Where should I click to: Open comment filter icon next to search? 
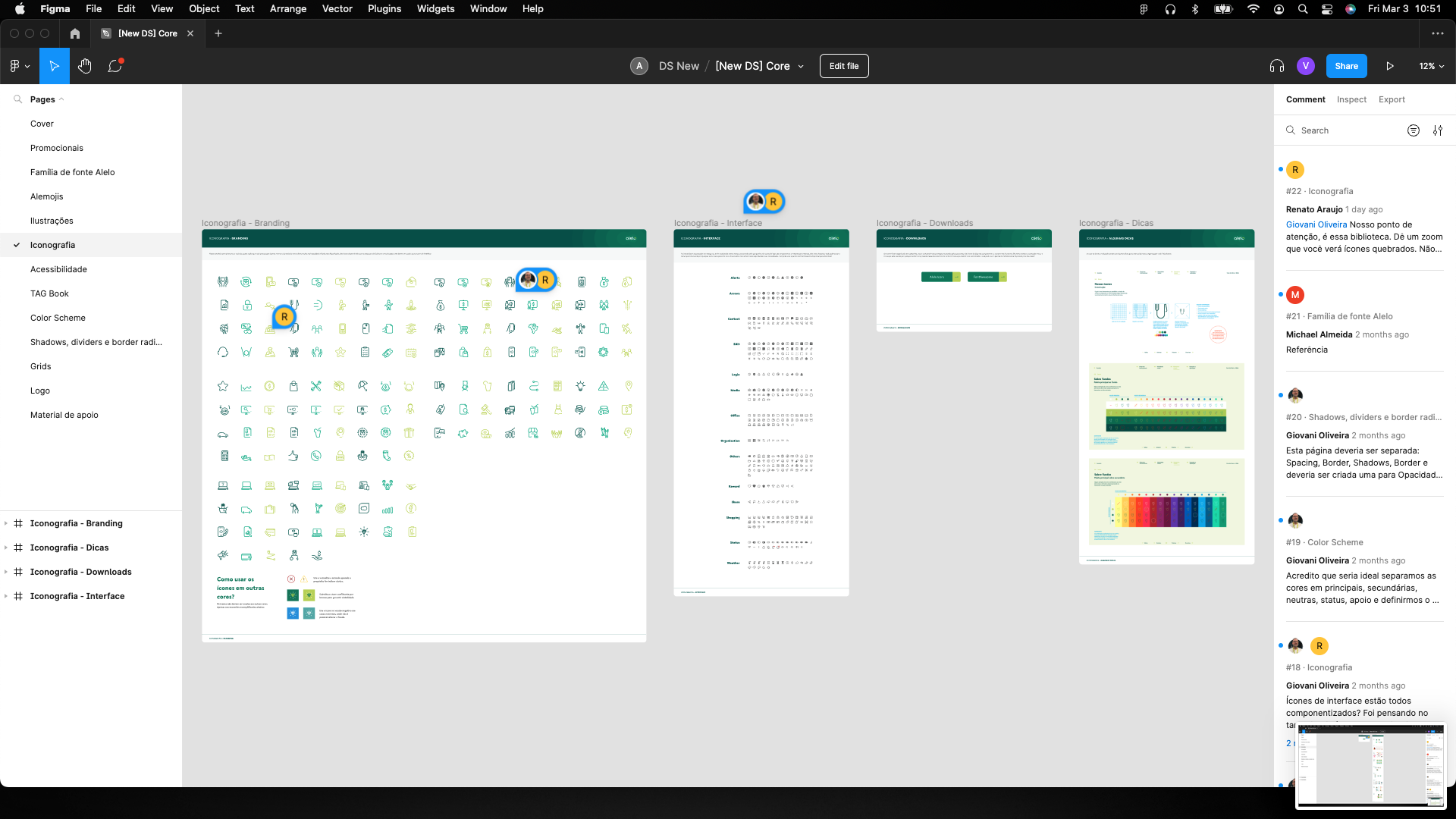(1414, 130)
